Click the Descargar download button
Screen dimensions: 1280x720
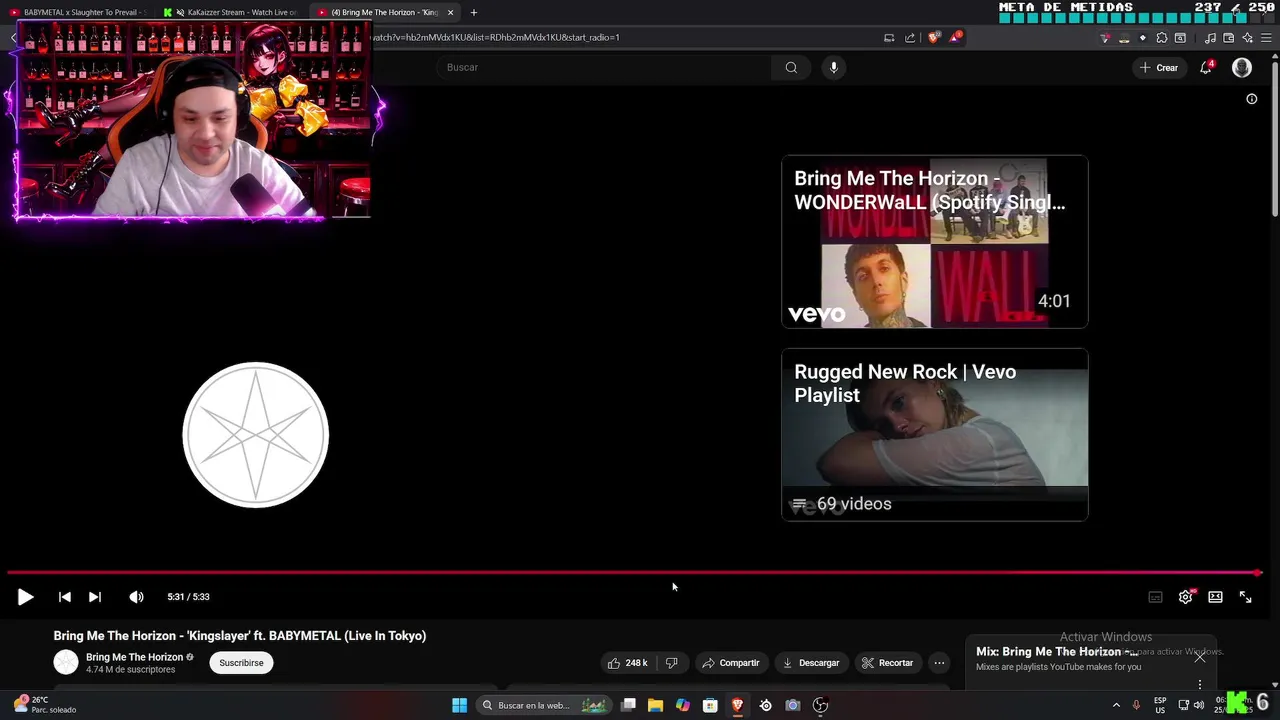(811, 663)
